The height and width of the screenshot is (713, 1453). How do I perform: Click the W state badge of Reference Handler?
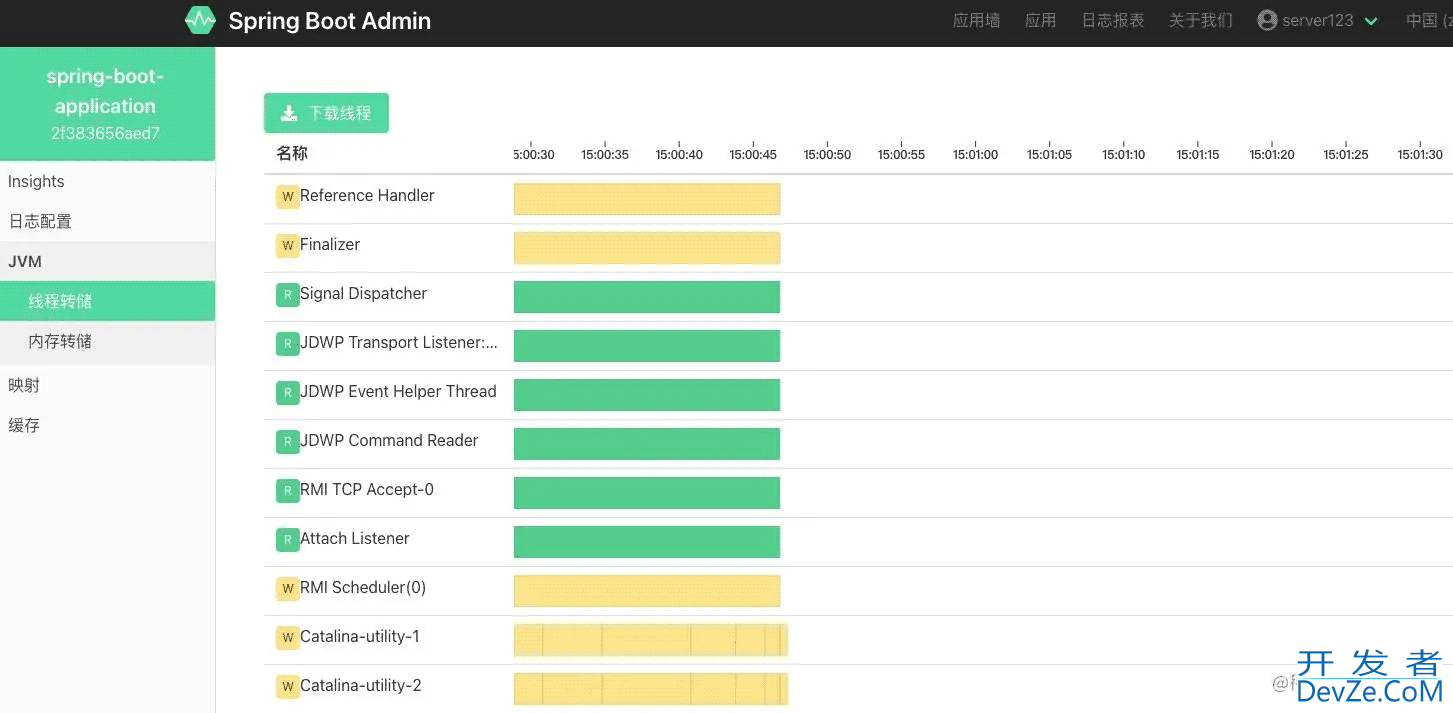288,197
